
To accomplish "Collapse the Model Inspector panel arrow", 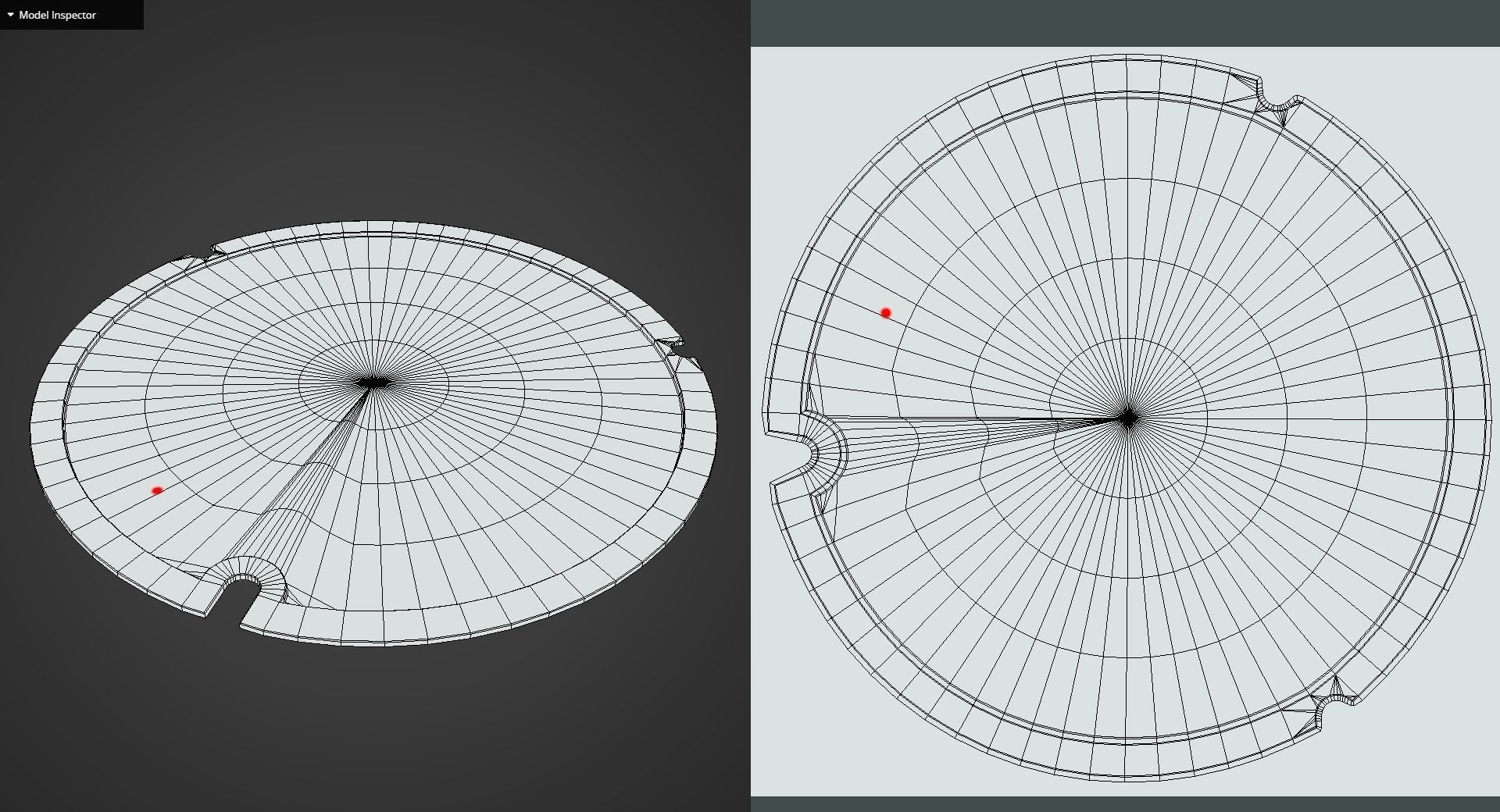I will coord(10,15).
